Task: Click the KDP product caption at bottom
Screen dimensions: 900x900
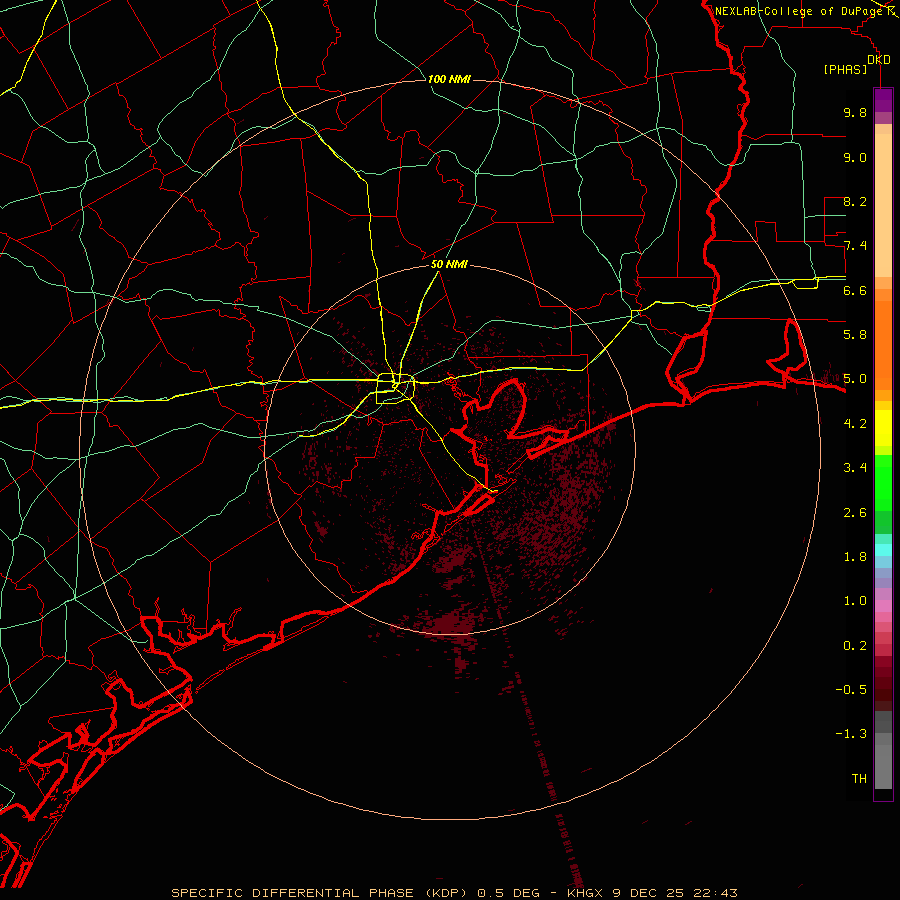Action: pyautogui.click(x=454, y=893)
